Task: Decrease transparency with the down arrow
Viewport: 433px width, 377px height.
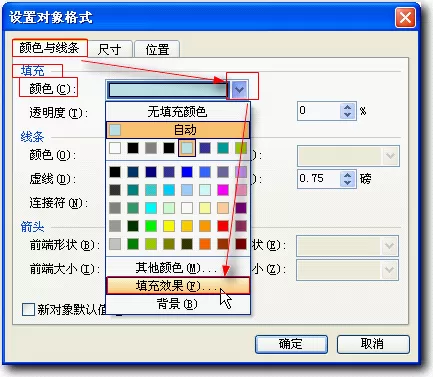Action: (347, 115)
